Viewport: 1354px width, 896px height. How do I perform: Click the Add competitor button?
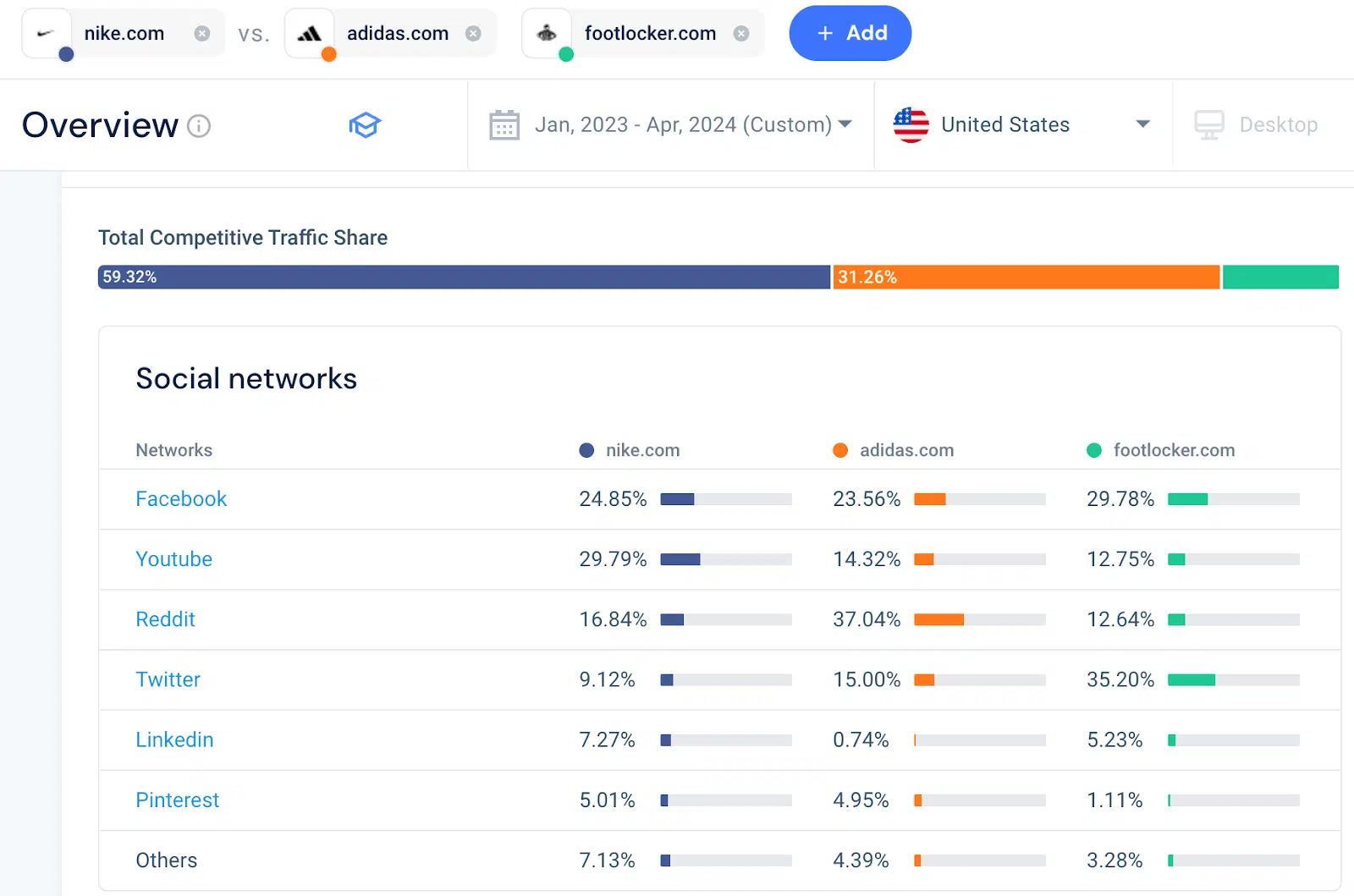pos(850,33)
